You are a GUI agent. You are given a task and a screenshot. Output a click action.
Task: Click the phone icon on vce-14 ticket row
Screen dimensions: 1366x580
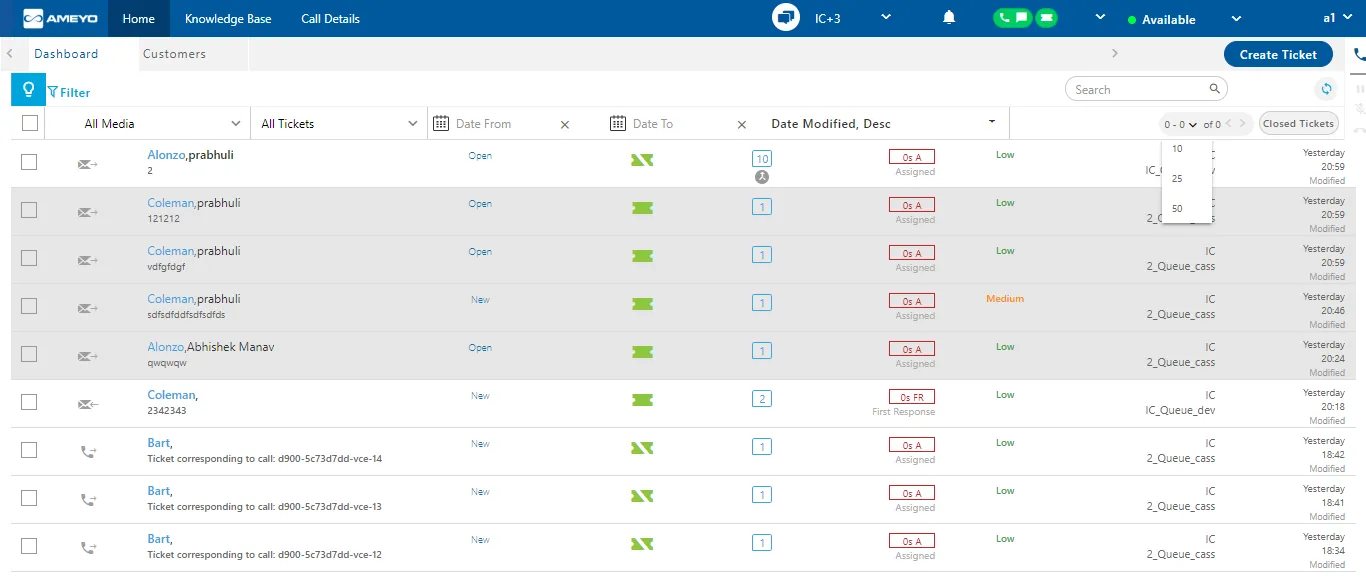(88, 452)
